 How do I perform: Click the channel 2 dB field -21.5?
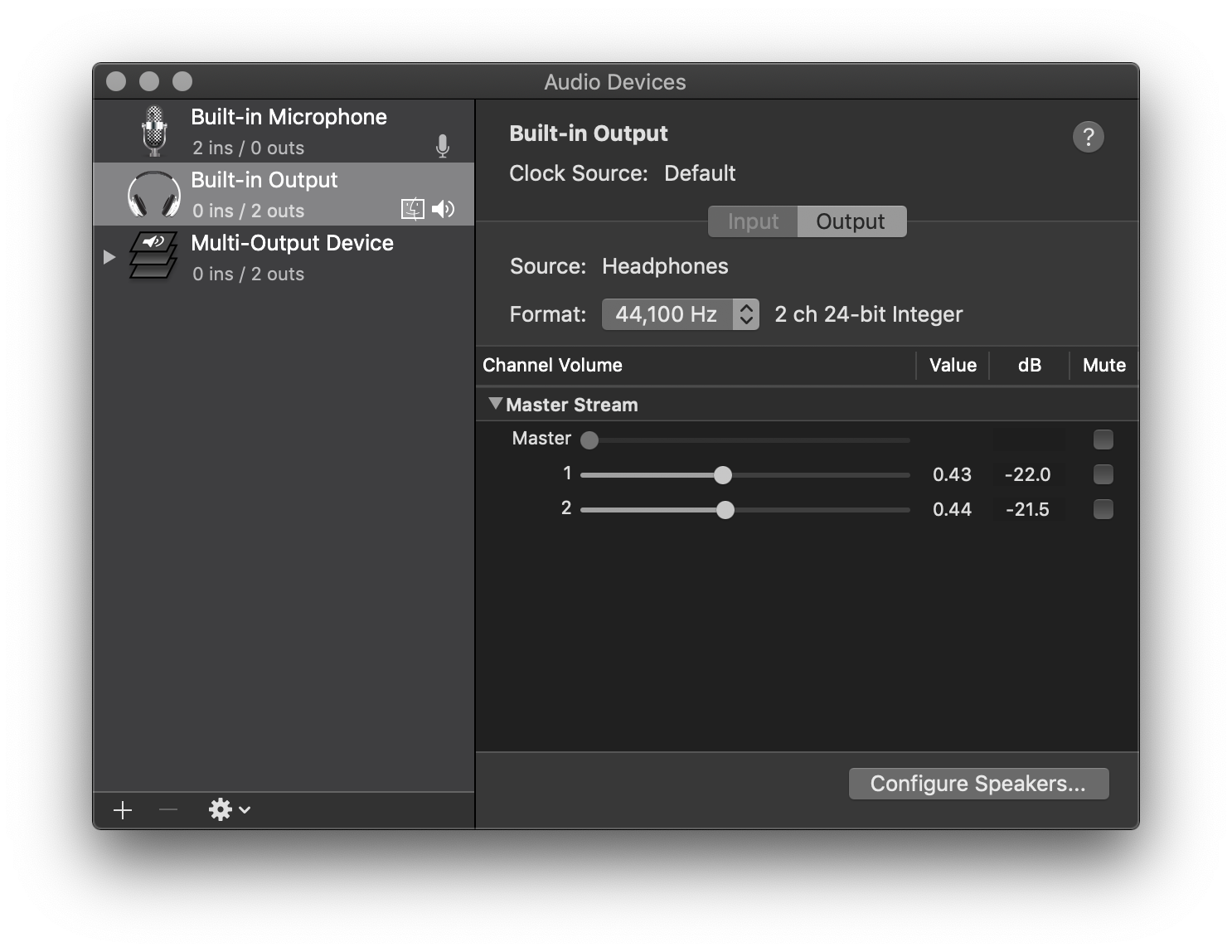[1028, 509]
